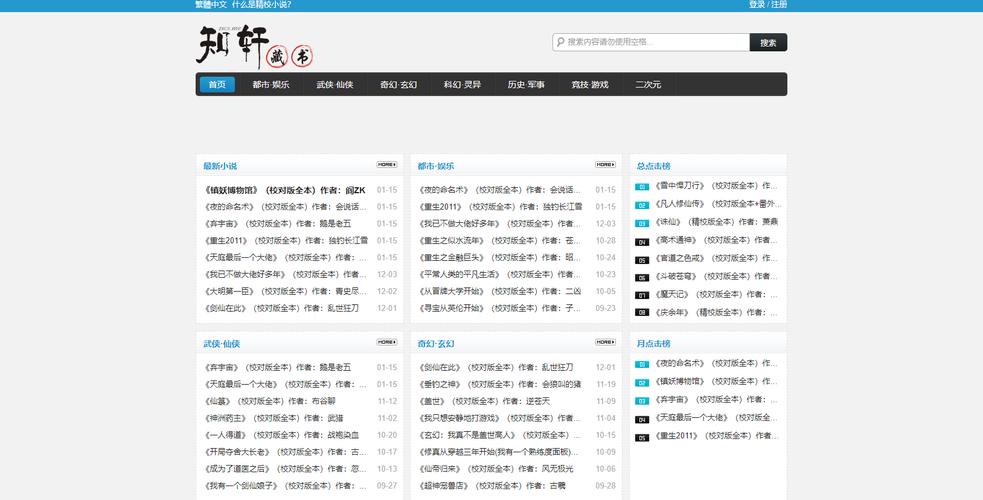Open MORE for 武侠·仙侠 section
Image resolution: width=983 pixels, height=500 pixels.
387,342
